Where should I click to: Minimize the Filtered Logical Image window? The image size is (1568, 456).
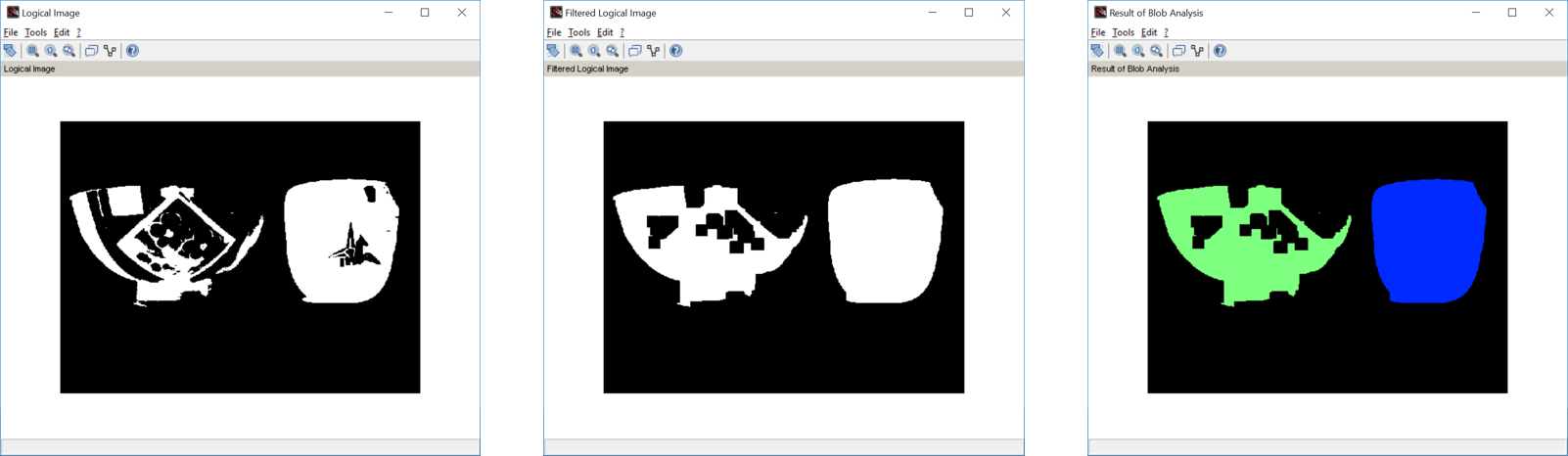pyautogui.click(x=932, y=13)
